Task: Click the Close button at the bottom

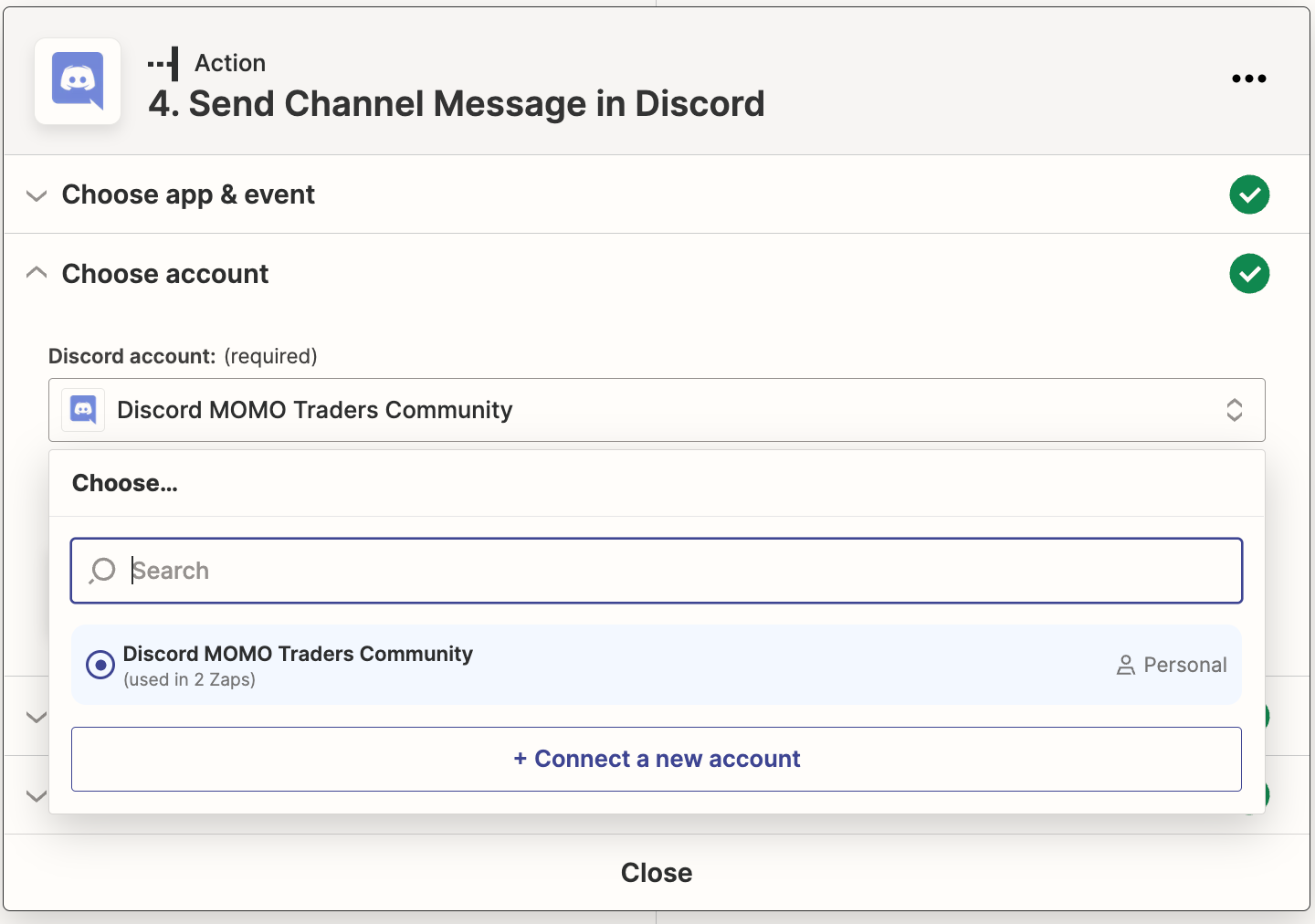Action: (x=657, y=873)
